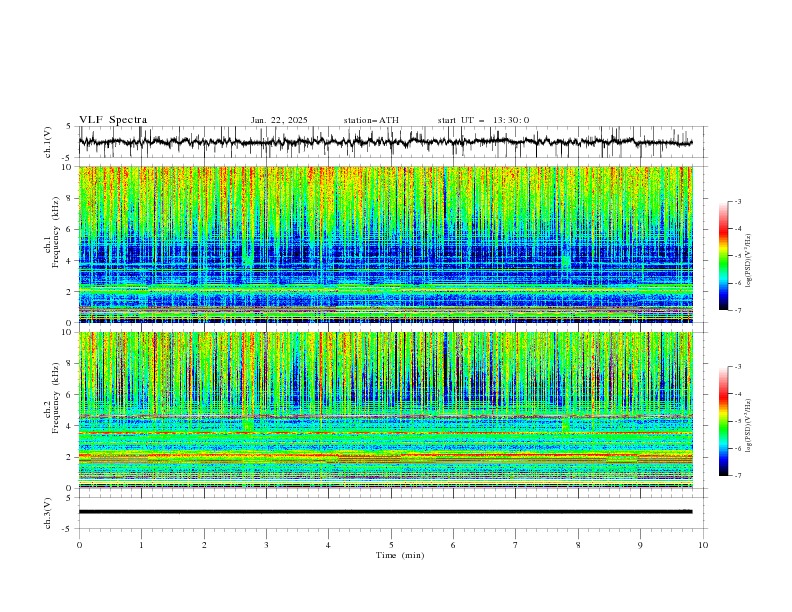Click inside the ch.2 spectrogram panel
The width and height of the screenshot is (792, 612).
click(385, 410)
